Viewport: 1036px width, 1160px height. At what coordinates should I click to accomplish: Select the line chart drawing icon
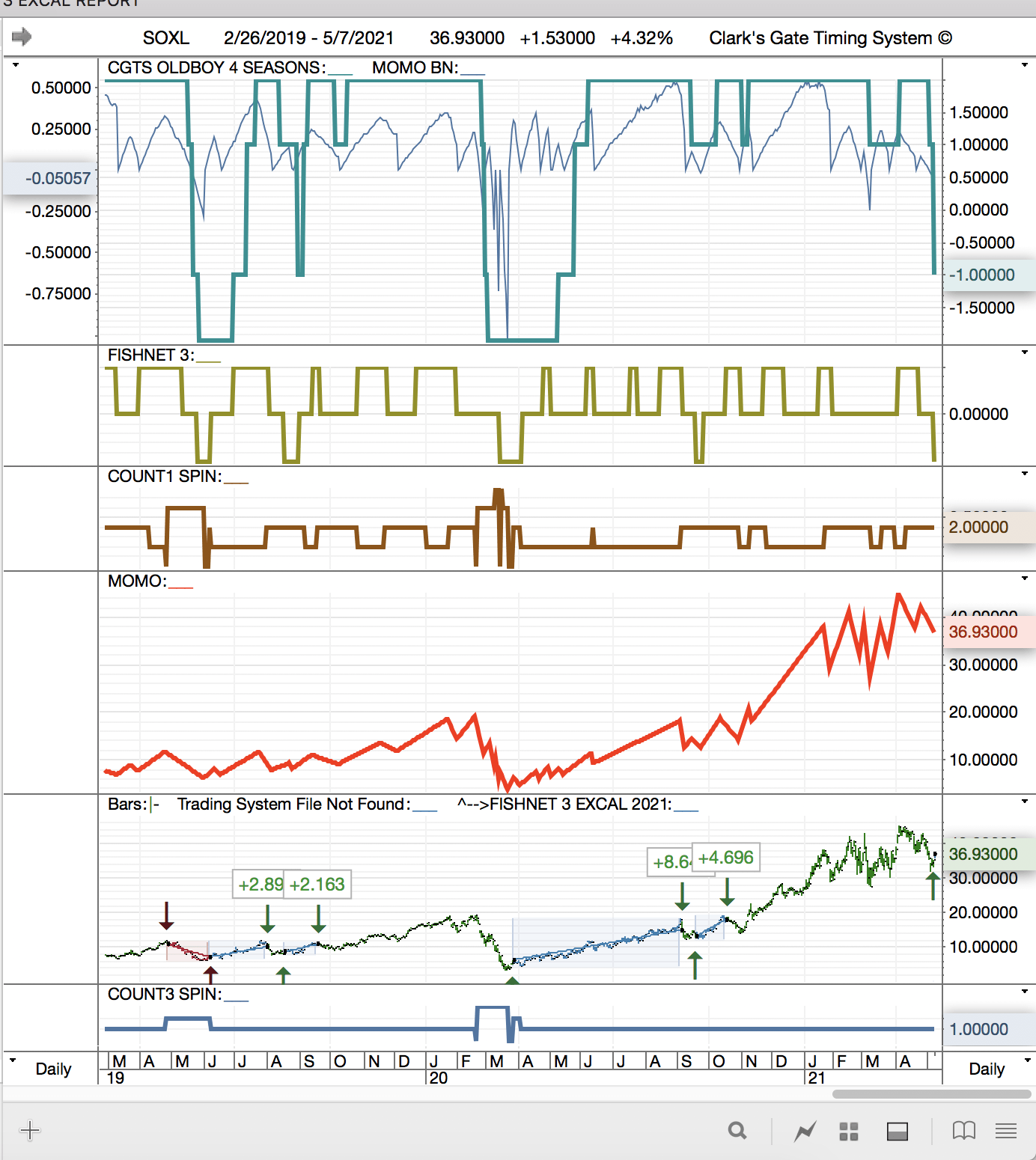coord(805,1131)
